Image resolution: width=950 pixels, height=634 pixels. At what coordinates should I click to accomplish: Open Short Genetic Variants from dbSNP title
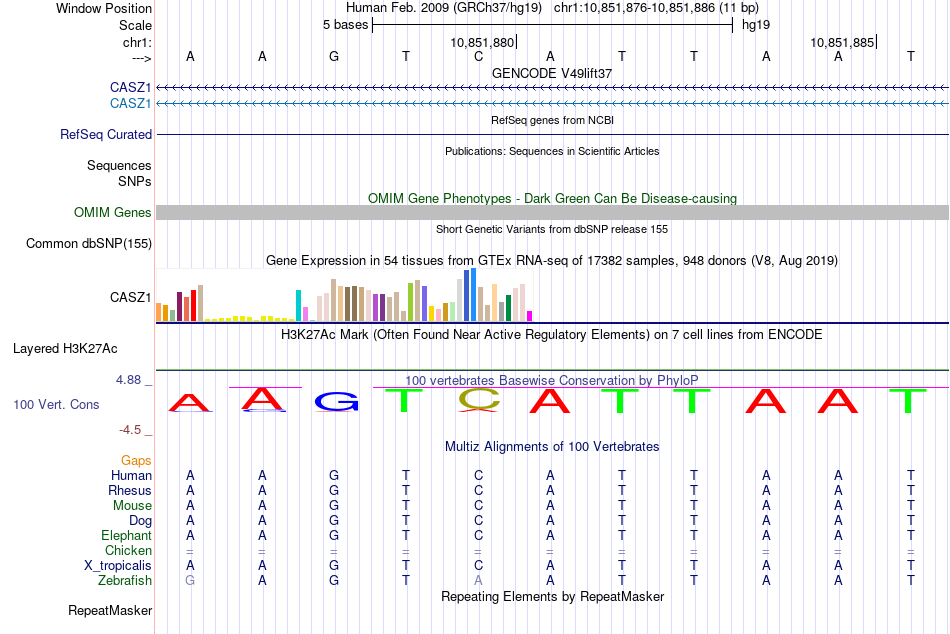point(552,229)
